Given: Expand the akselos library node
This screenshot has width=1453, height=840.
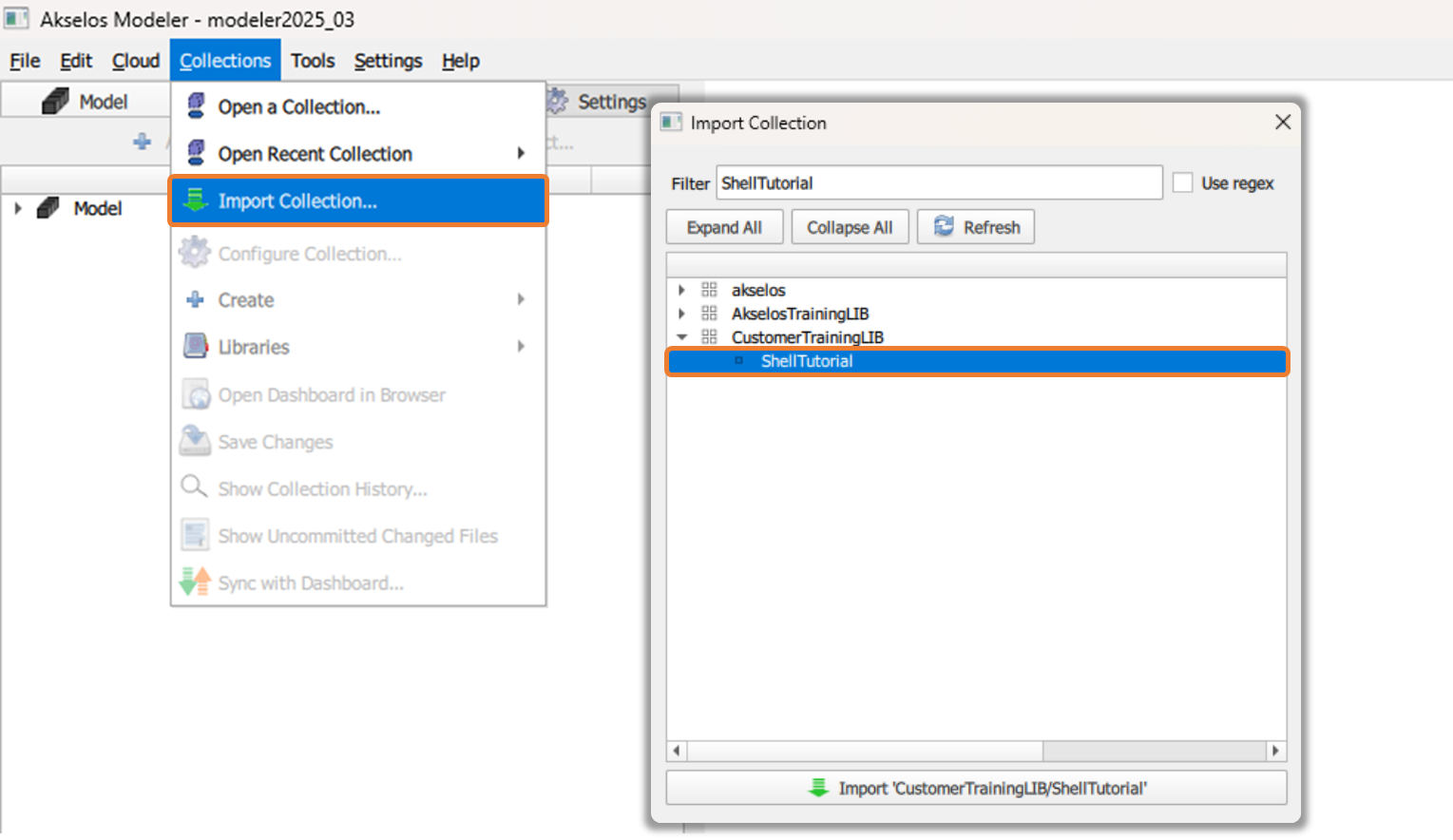Looking at the screenshot, I should [x=681, y=290].
